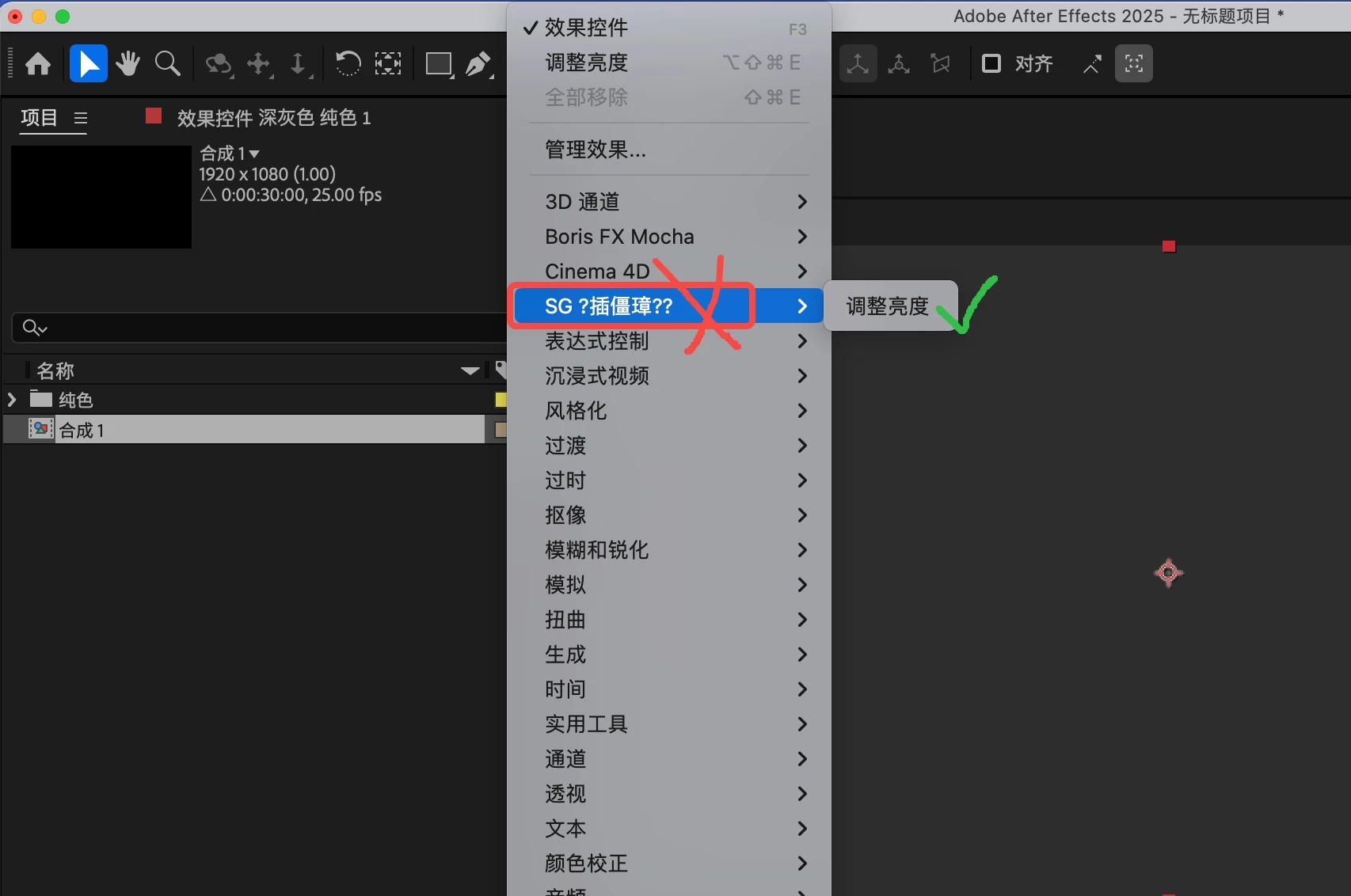Go to the Home screen icon
The height and width of the screenshot is (896, 1351).
[x=38, y=63]
